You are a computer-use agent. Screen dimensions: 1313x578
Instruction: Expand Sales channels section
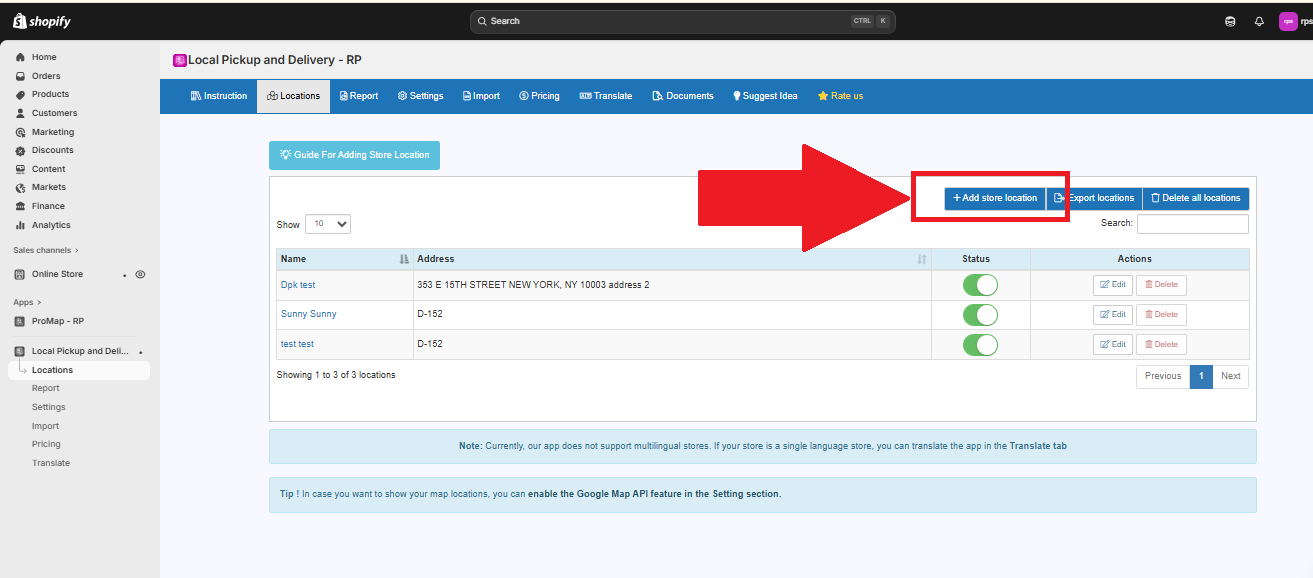(46, 250)
